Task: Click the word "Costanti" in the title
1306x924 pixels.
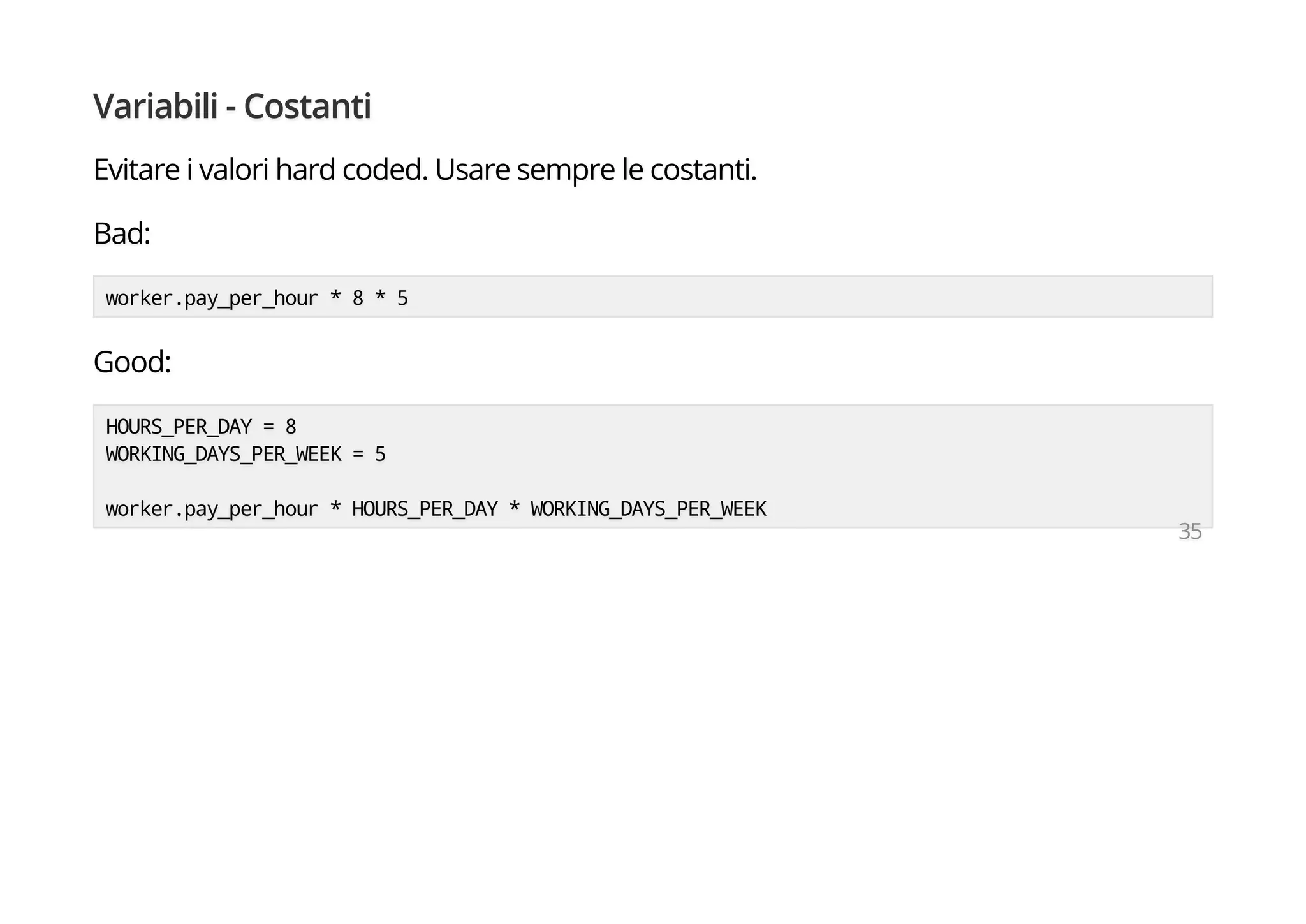Action: pos(307,106)
